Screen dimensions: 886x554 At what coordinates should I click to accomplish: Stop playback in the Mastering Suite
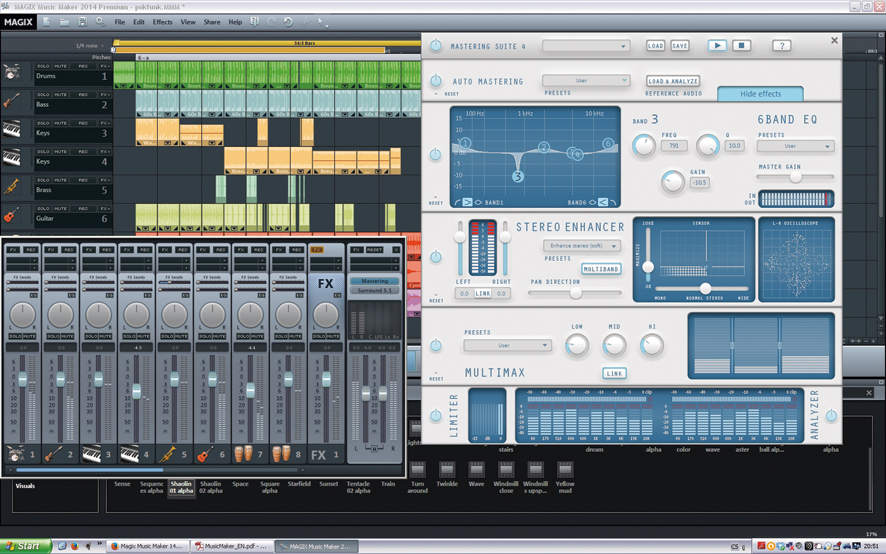741,46
